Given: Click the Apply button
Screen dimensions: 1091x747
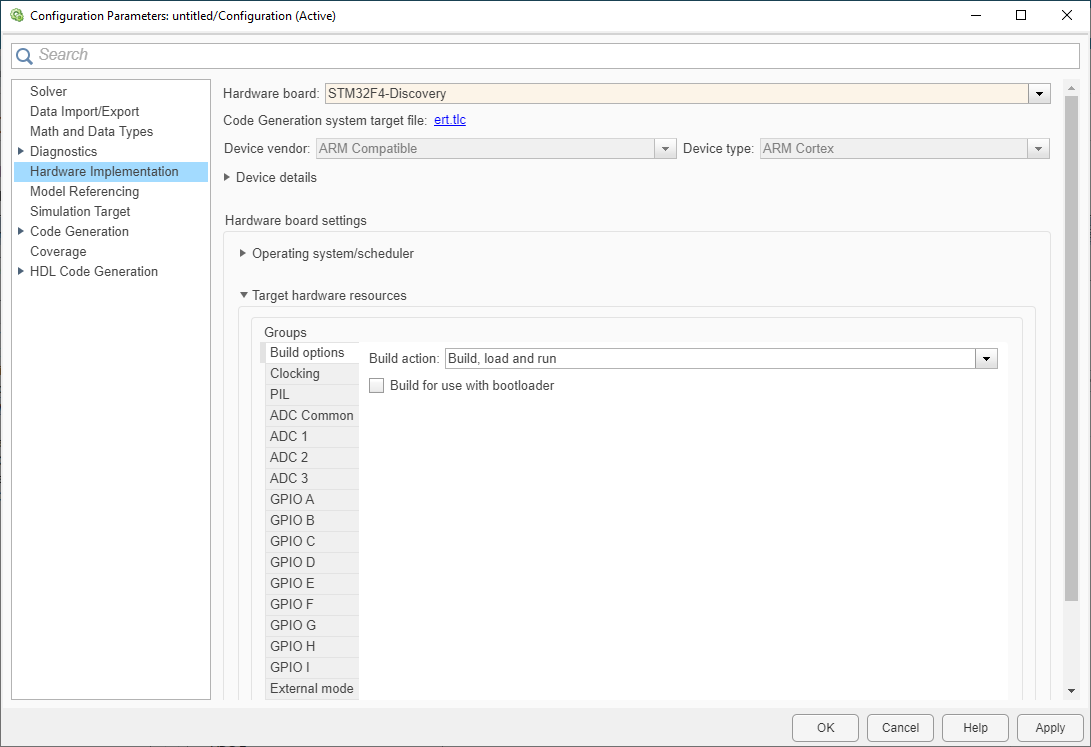Looking at the screenshot, I should (1049, 728).
